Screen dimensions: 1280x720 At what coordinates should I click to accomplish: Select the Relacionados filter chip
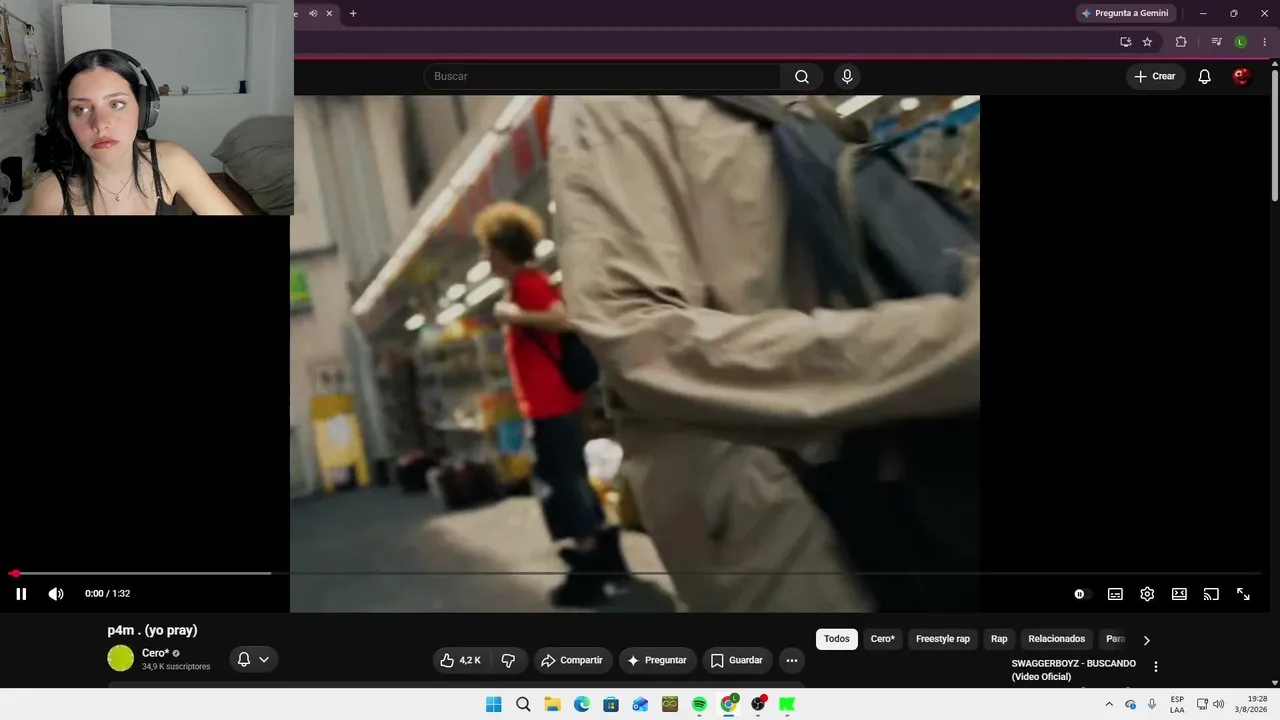pyautogui.click(x=1057, y=639)
